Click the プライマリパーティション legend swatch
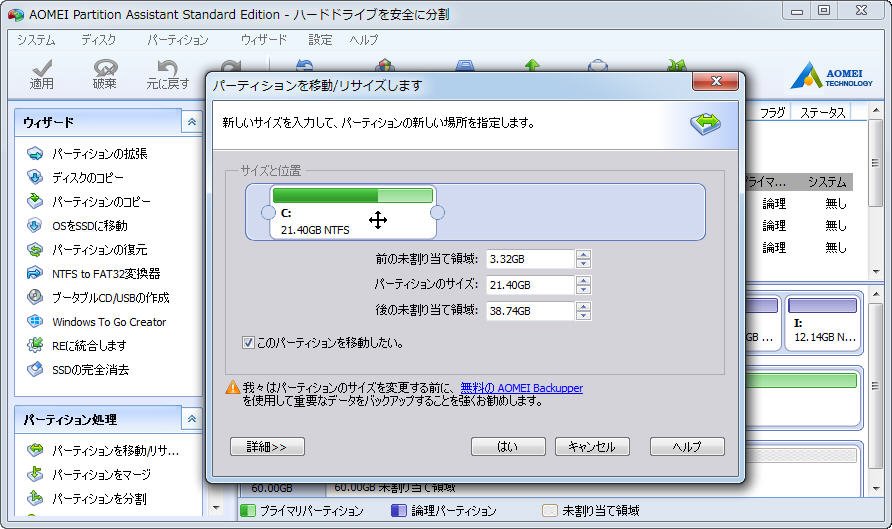The image size is (892, 529). click(x=247, y=511)
